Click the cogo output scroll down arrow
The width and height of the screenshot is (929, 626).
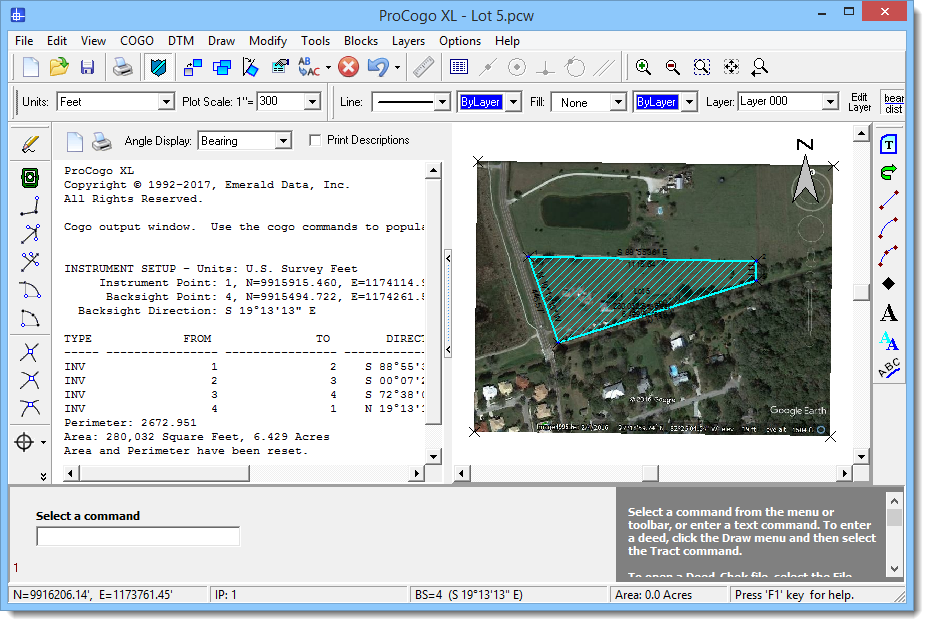[434, 457]
